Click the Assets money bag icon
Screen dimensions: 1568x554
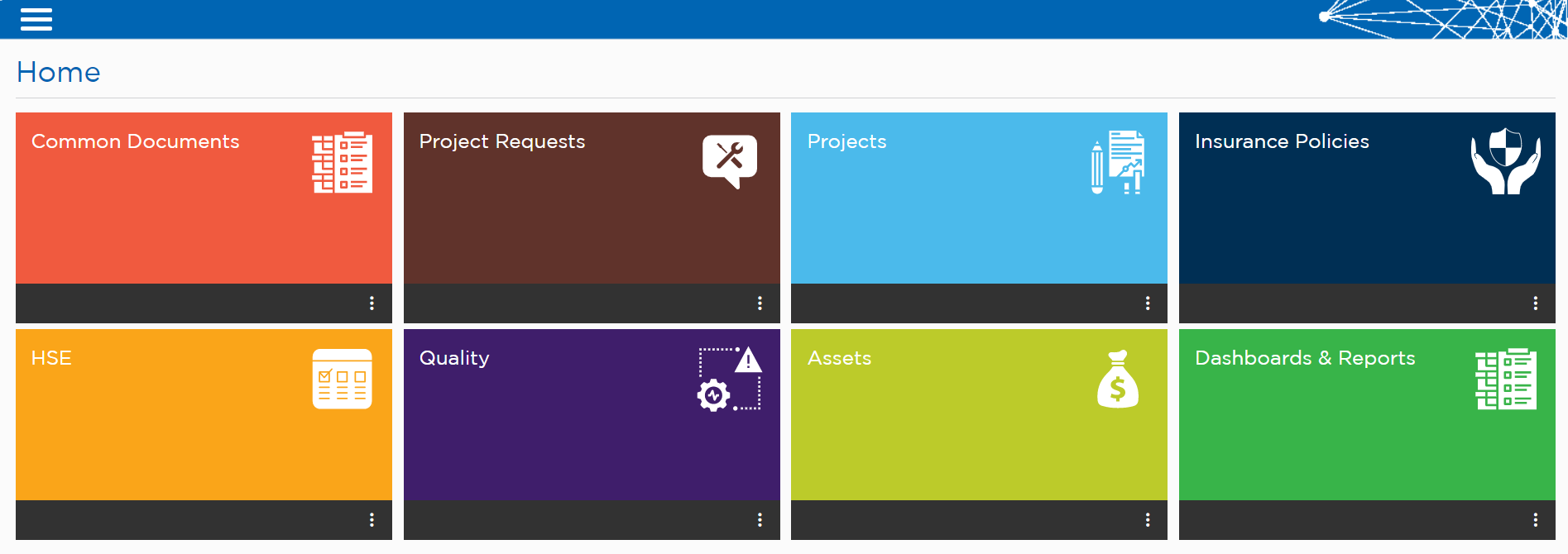1118,379
